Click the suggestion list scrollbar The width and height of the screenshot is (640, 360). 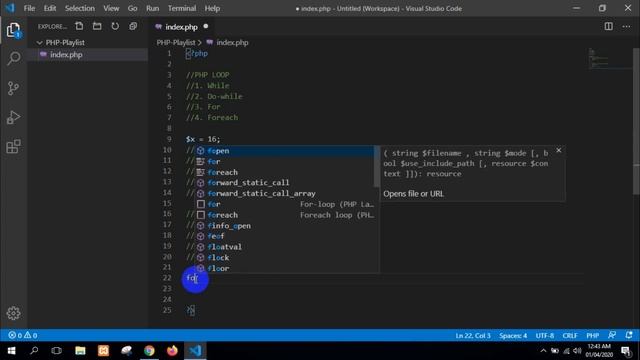[376, 167]
